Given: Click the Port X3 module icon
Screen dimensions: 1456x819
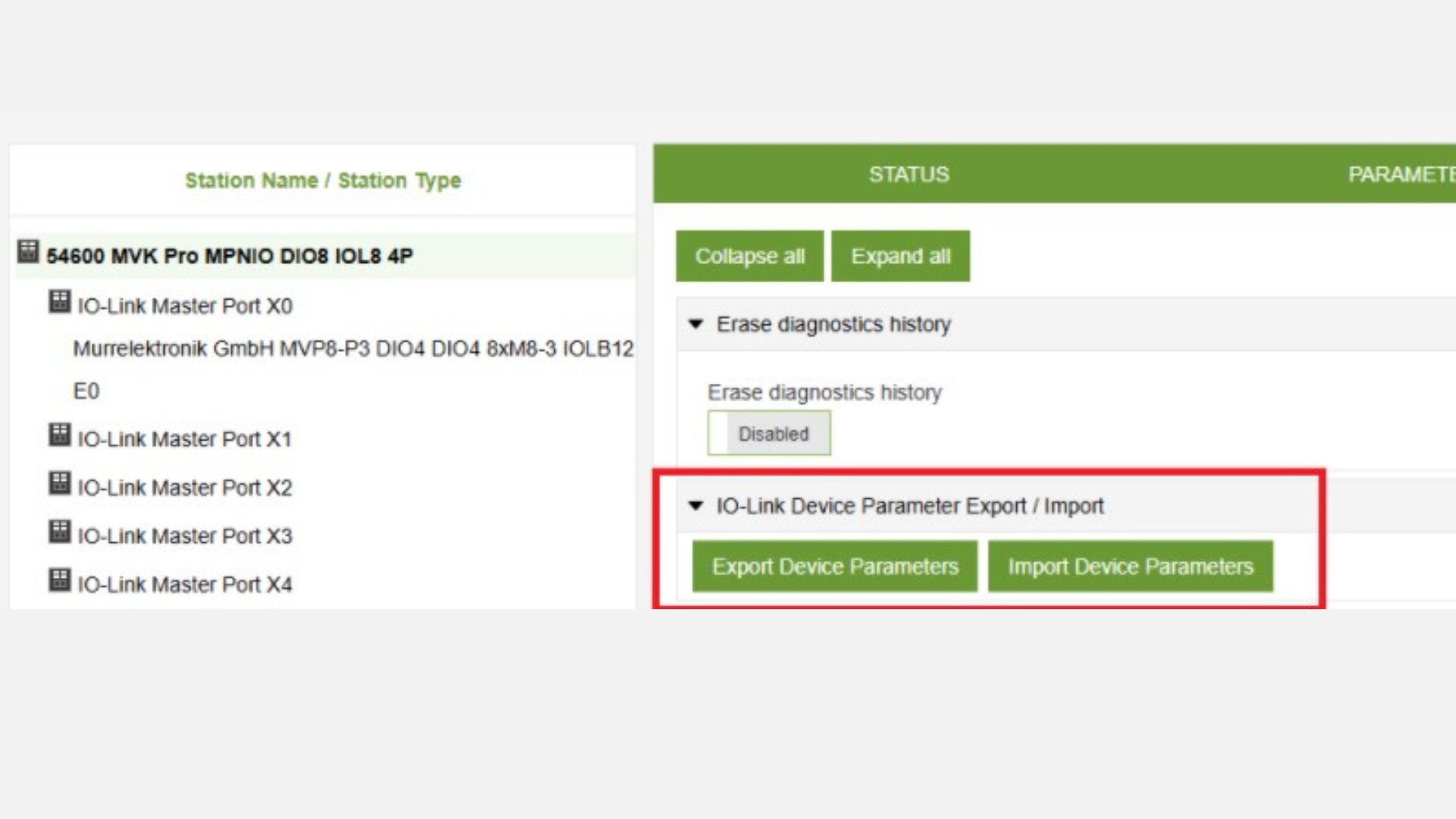Looking at the screenshot, I should pos(60,532).
